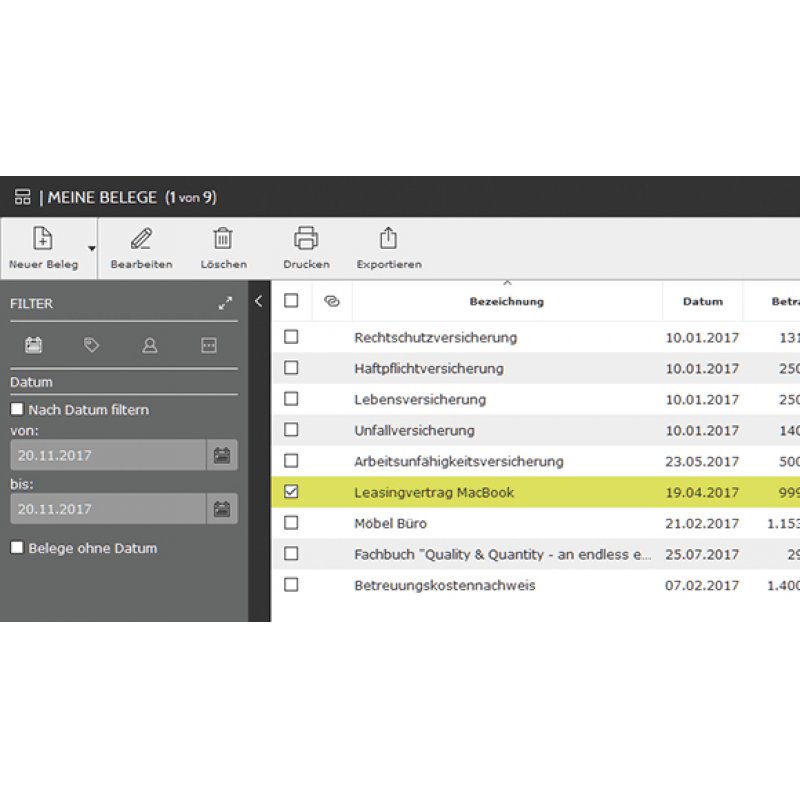Image resolution: width=800 pixels, height=800 pixels.
Task: Enable the Nach Datum filtern checkbox
Action: coord(15,409)
